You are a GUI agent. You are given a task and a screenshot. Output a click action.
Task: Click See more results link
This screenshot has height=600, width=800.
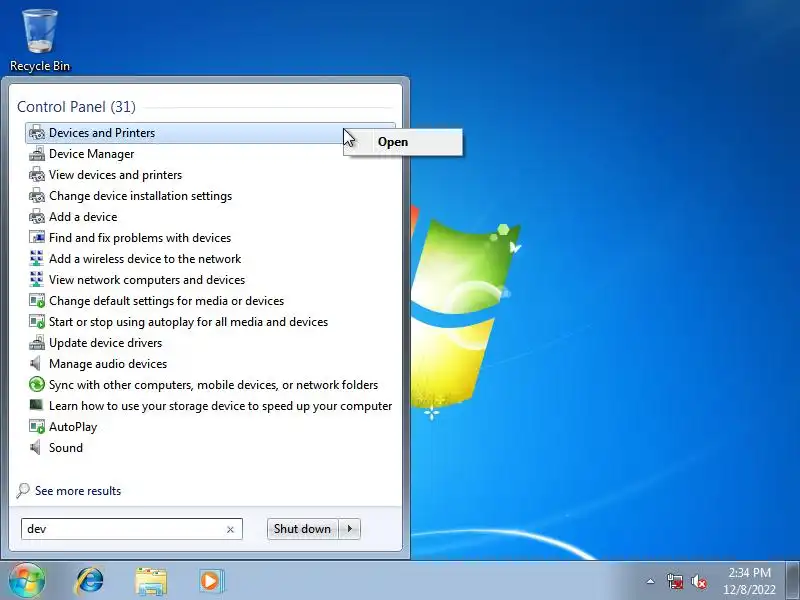78,491
